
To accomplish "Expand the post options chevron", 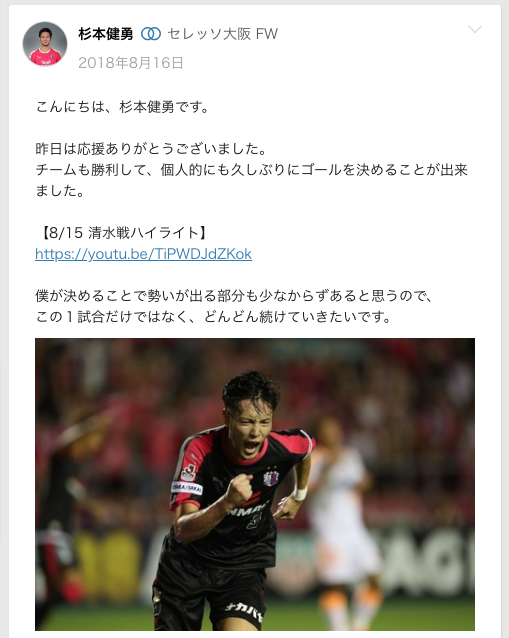I will (x=475, y=29).
